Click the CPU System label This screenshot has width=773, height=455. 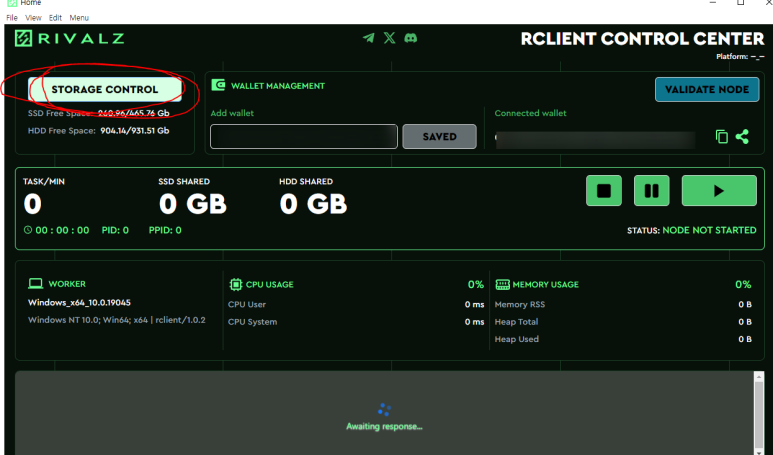[252, 322]
